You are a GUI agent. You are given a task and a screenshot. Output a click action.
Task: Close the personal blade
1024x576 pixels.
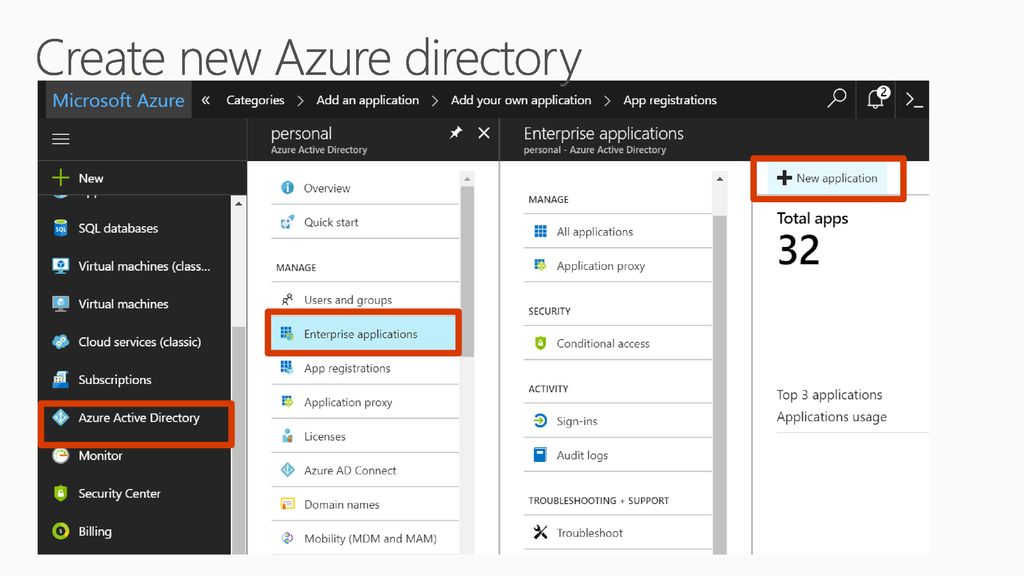484,133
